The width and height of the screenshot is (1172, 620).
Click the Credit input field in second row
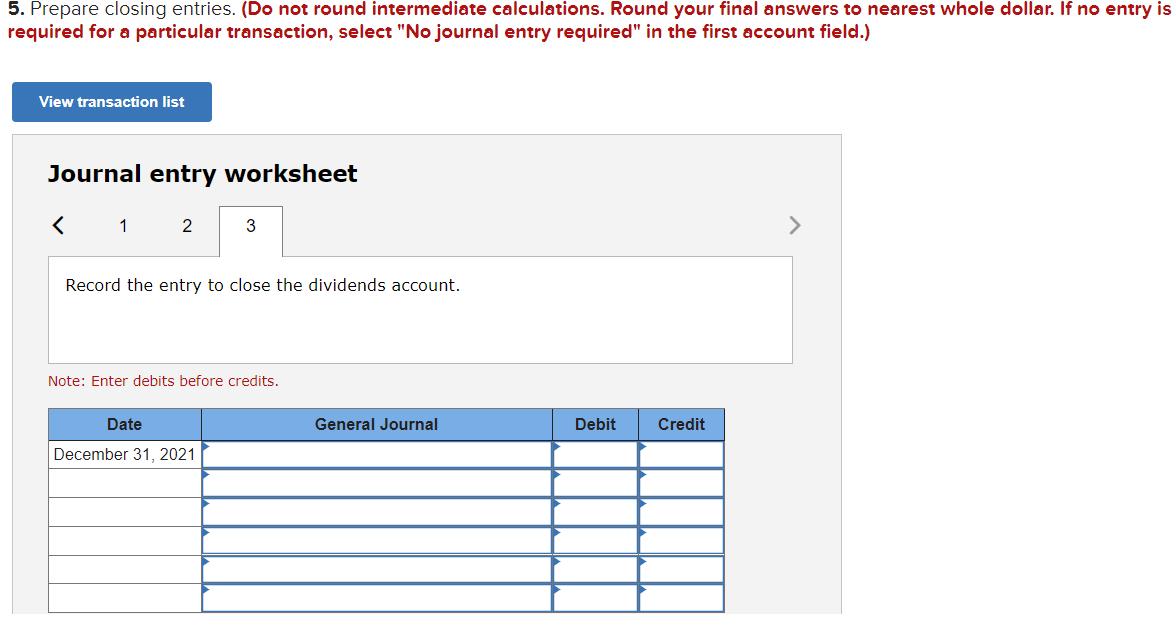[681, 482]
